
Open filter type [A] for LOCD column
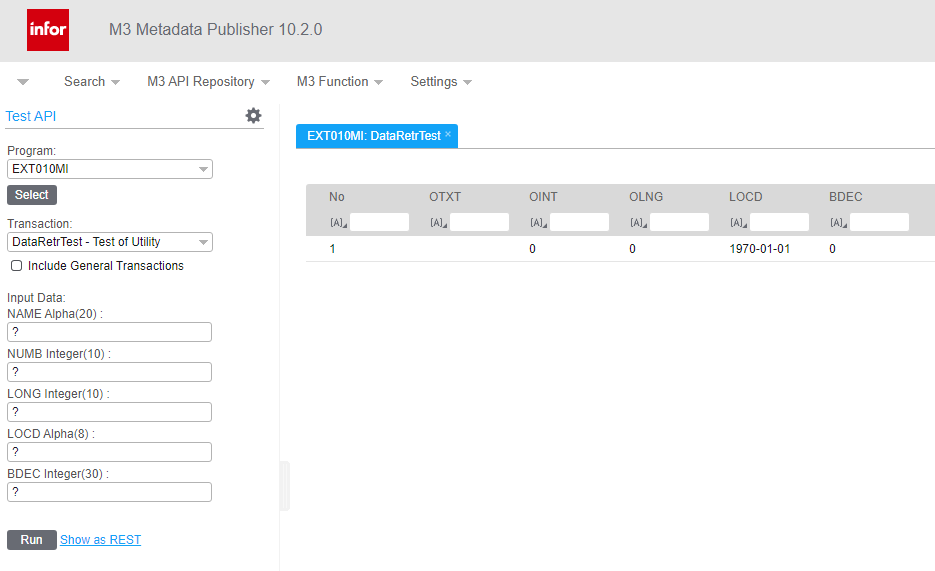click(x=739, y=222)
